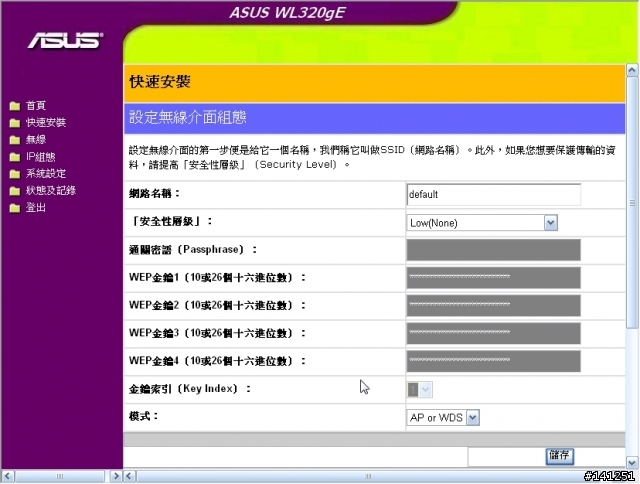
Task: Click the arrow of the Low(None) dropdown
Action: [x=551, y=223]
